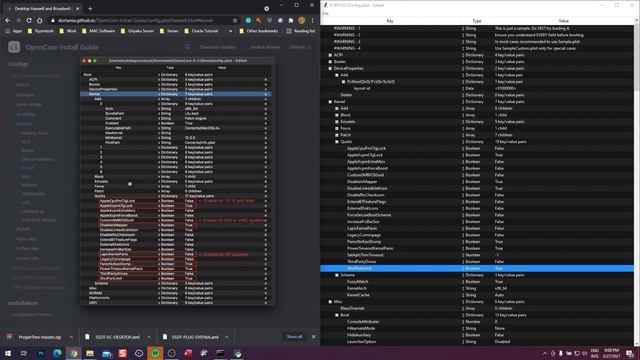This screenshot has width=640, height=360.
Task: Collapse the Kernel node in ProperTree
Action: point(330,102)
